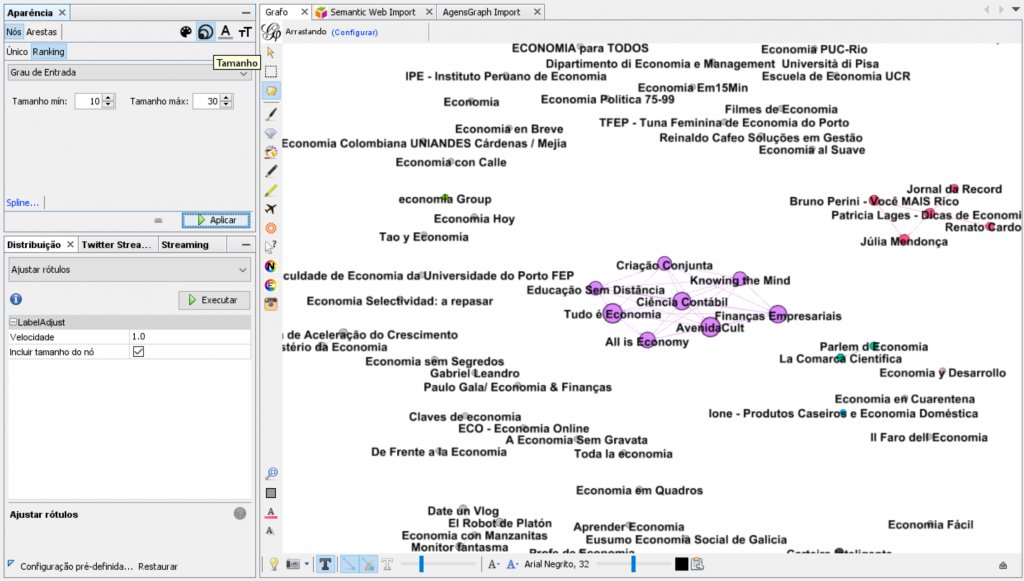Click the light bulb background color icon
The width and height of the screenshot is (1024, 581).
pos(273,564)
